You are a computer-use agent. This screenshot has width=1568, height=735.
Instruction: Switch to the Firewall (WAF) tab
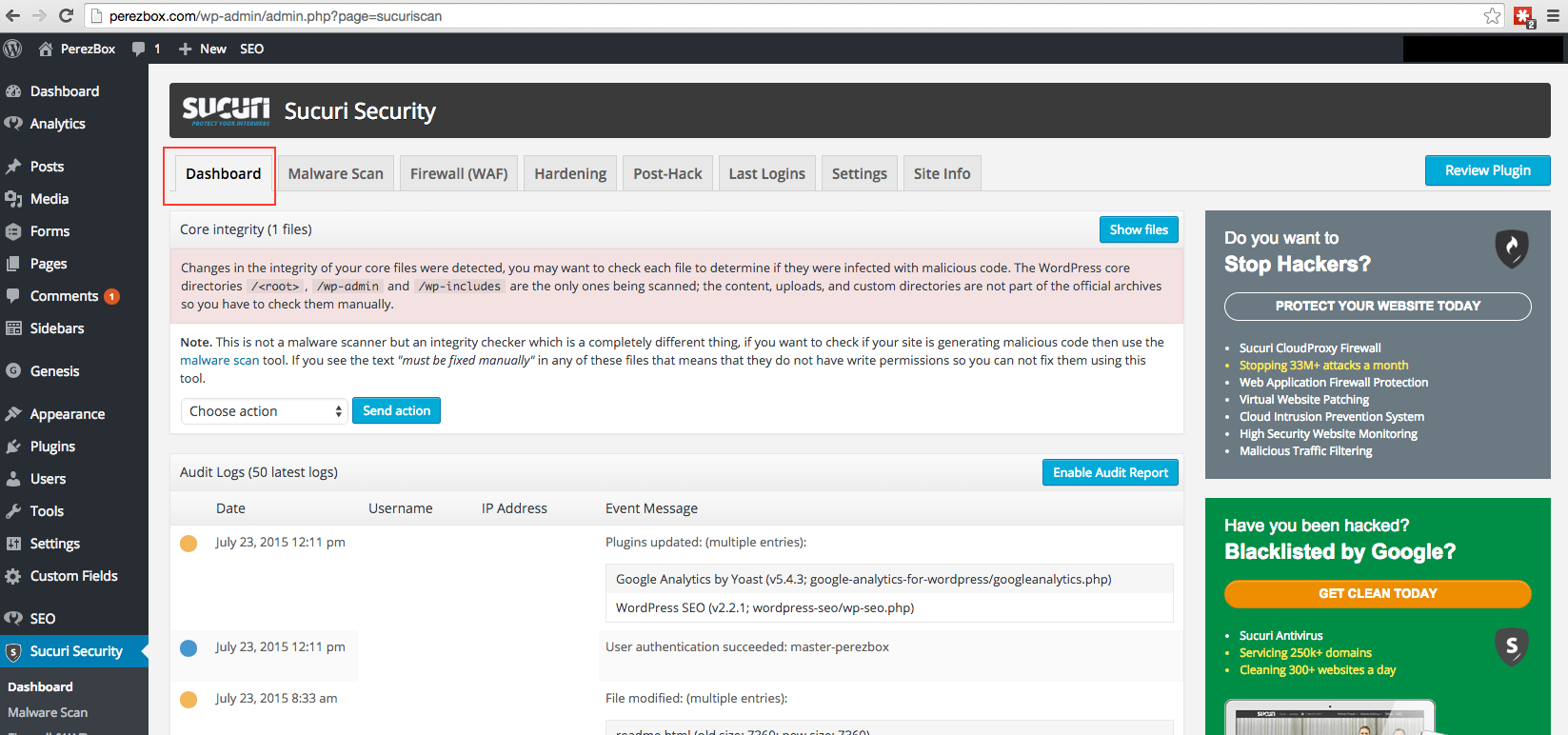point(459,173)
